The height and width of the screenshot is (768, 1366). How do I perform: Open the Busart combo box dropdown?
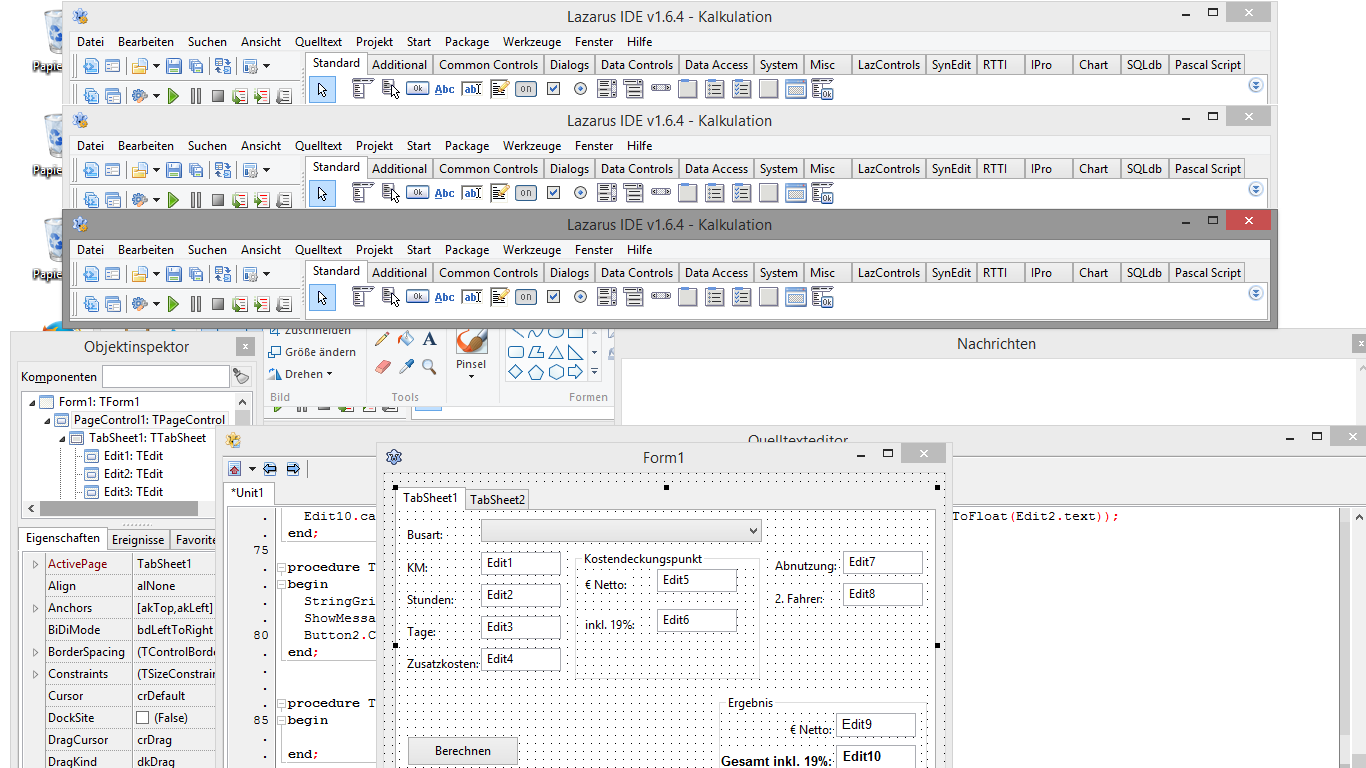(x=752, y=530)
